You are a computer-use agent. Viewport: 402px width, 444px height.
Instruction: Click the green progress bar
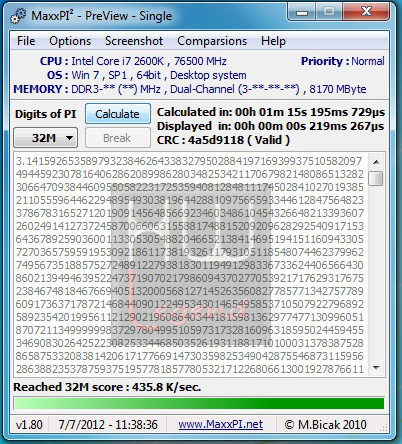pyautogui.click(x=199, y=403)
